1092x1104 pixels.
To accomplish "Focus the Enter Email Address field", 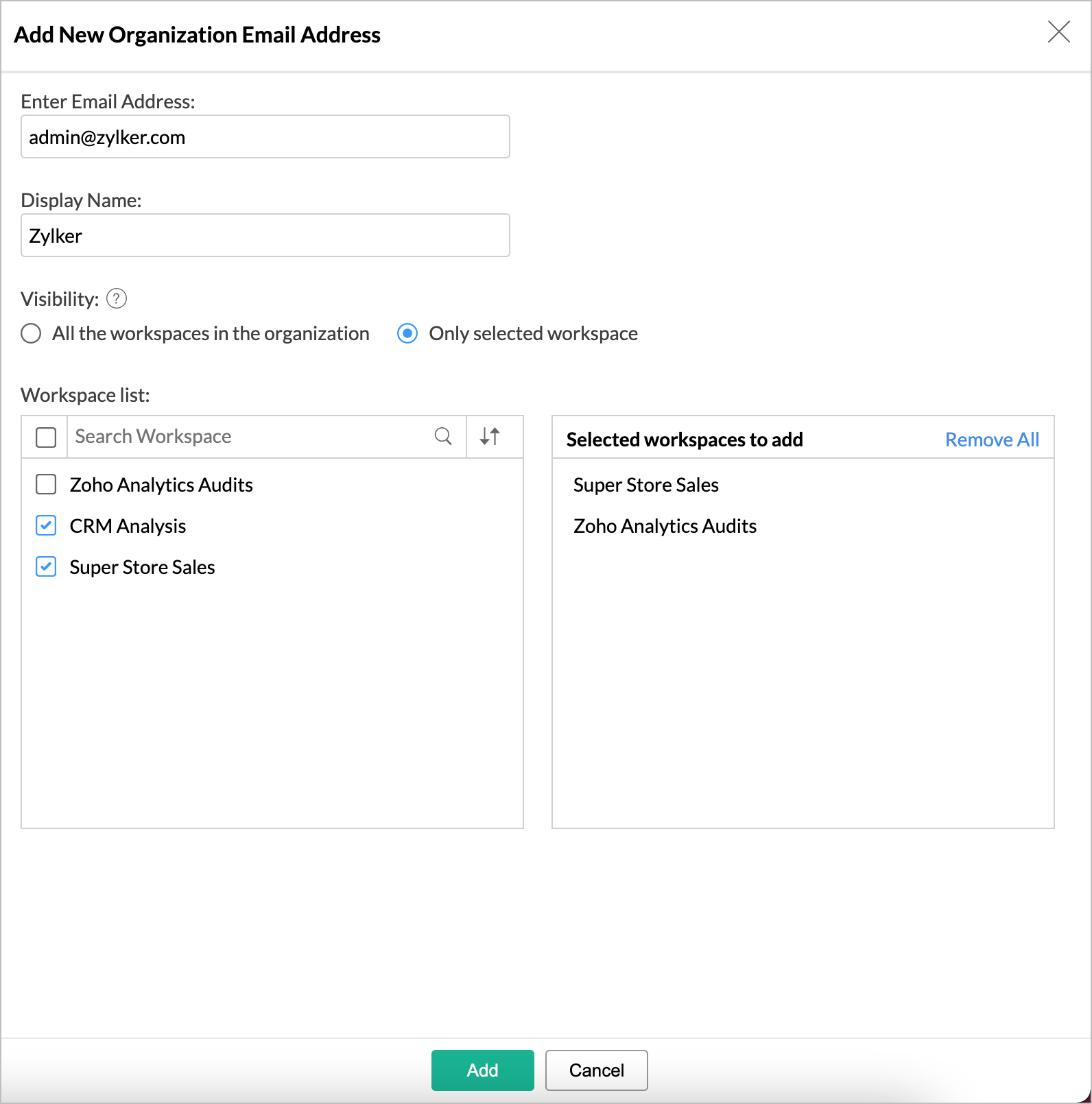I will 265,136.
